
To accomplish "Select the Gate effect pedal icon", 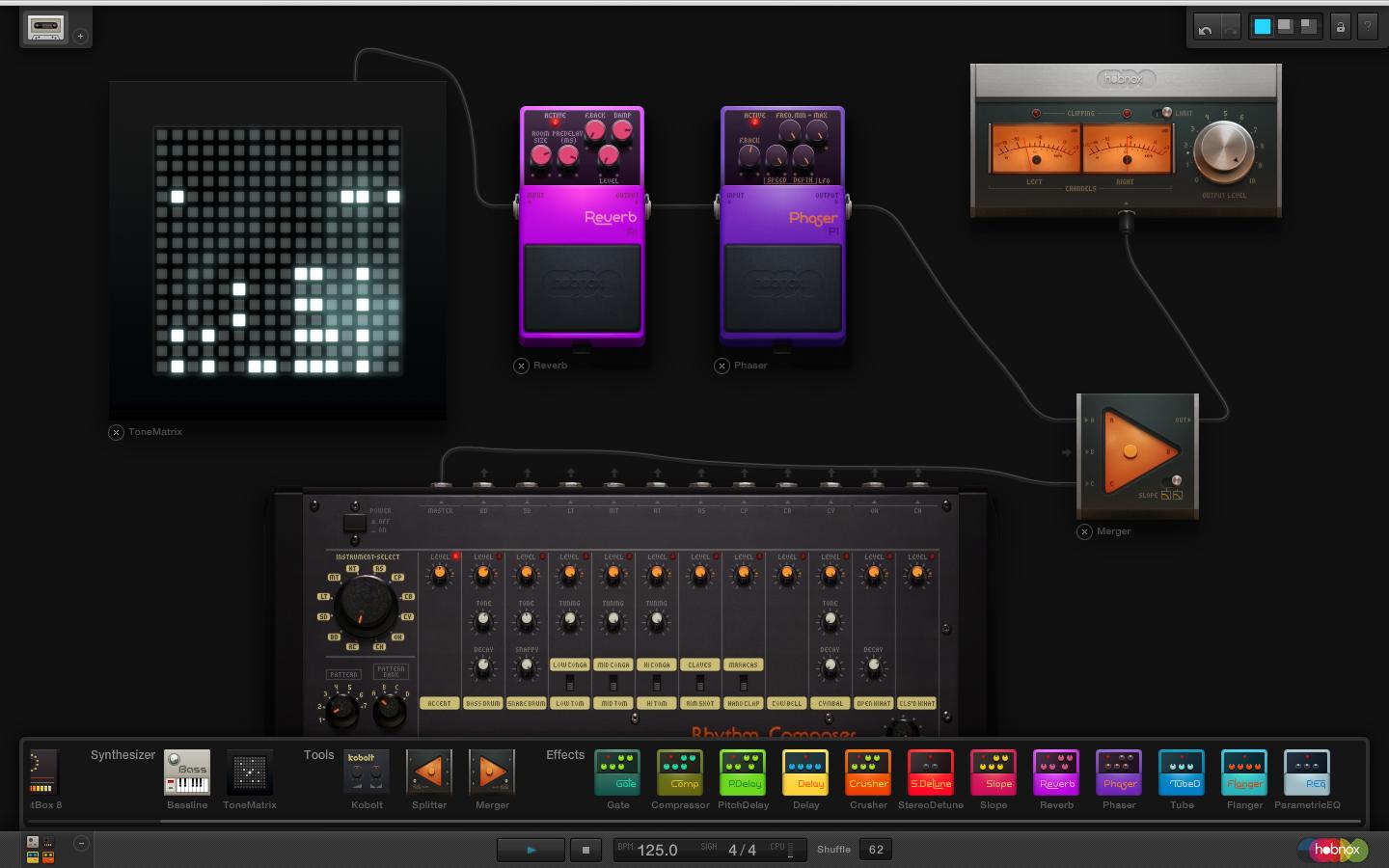I will [617, 773].
